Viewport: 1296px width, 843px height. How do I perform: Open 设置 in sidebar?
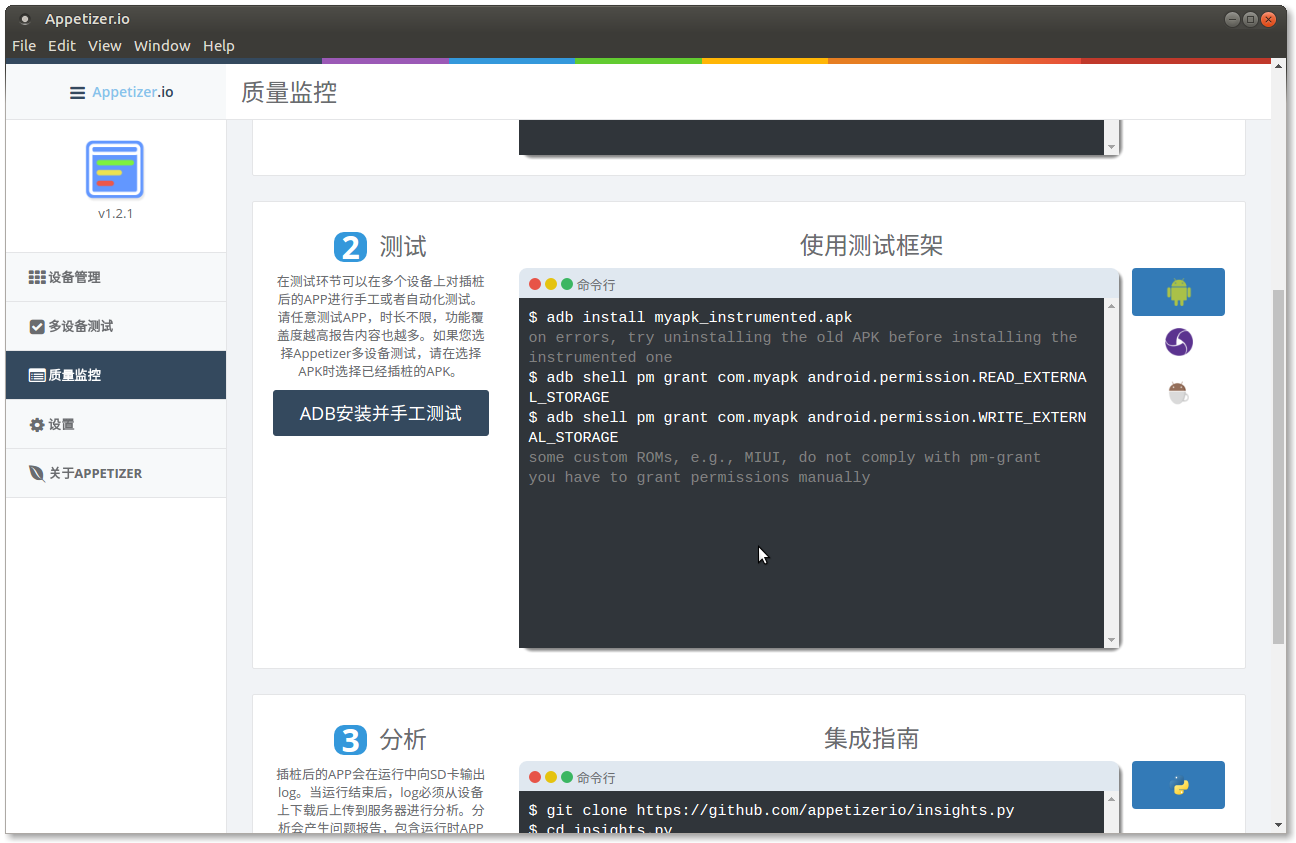pos(116,424)
